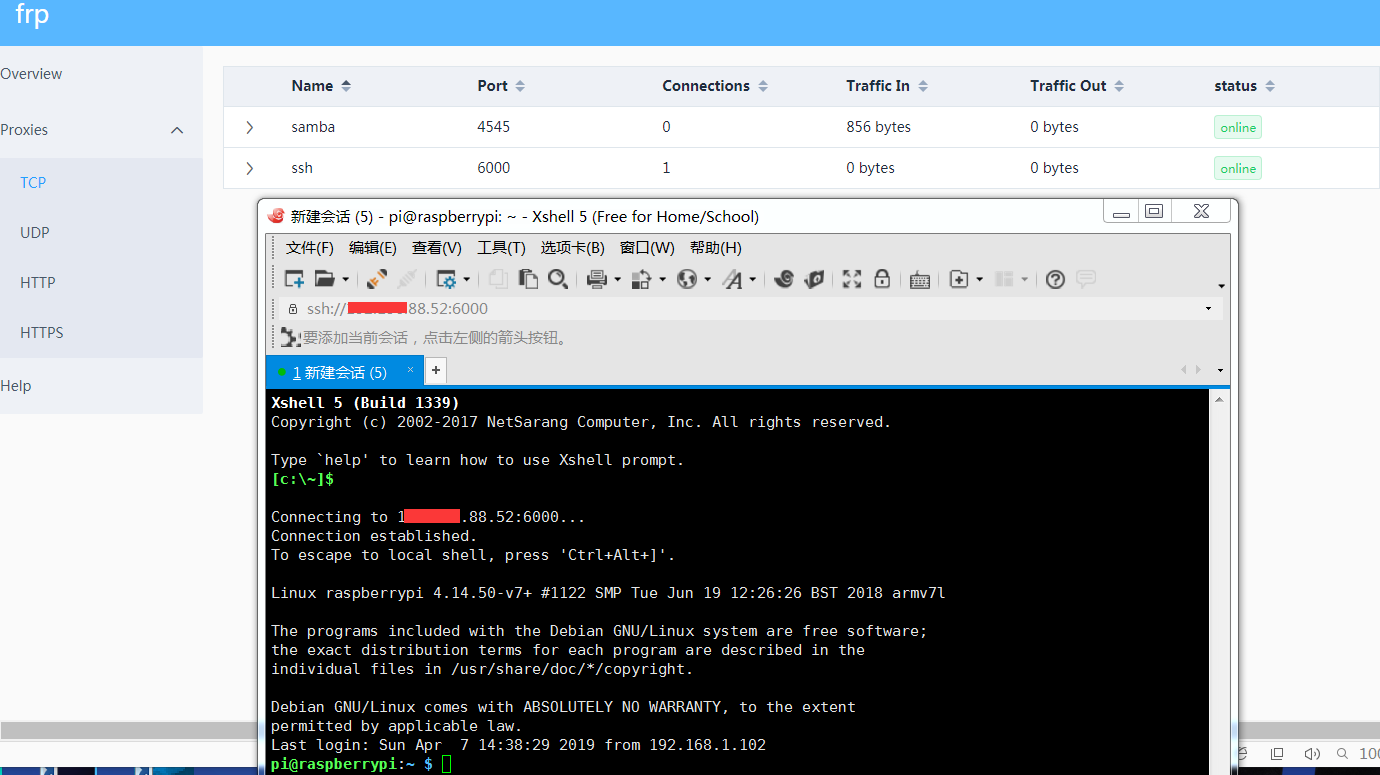Click the Xftp swirl icon in toolbar
The image size is (1380, 775).
click(784, 279)
